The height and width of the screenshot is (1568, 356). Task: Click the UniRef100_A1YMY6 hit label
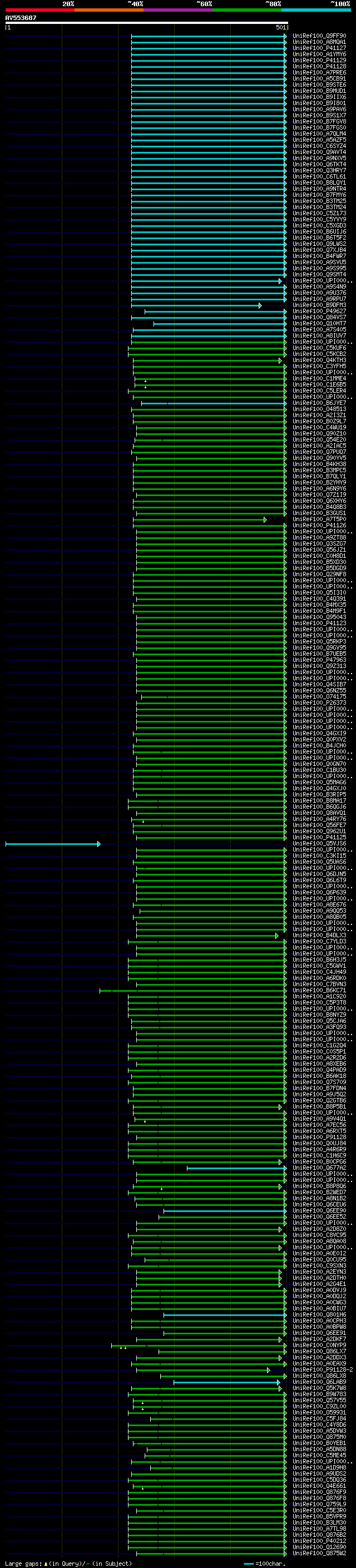pos(319,54)
